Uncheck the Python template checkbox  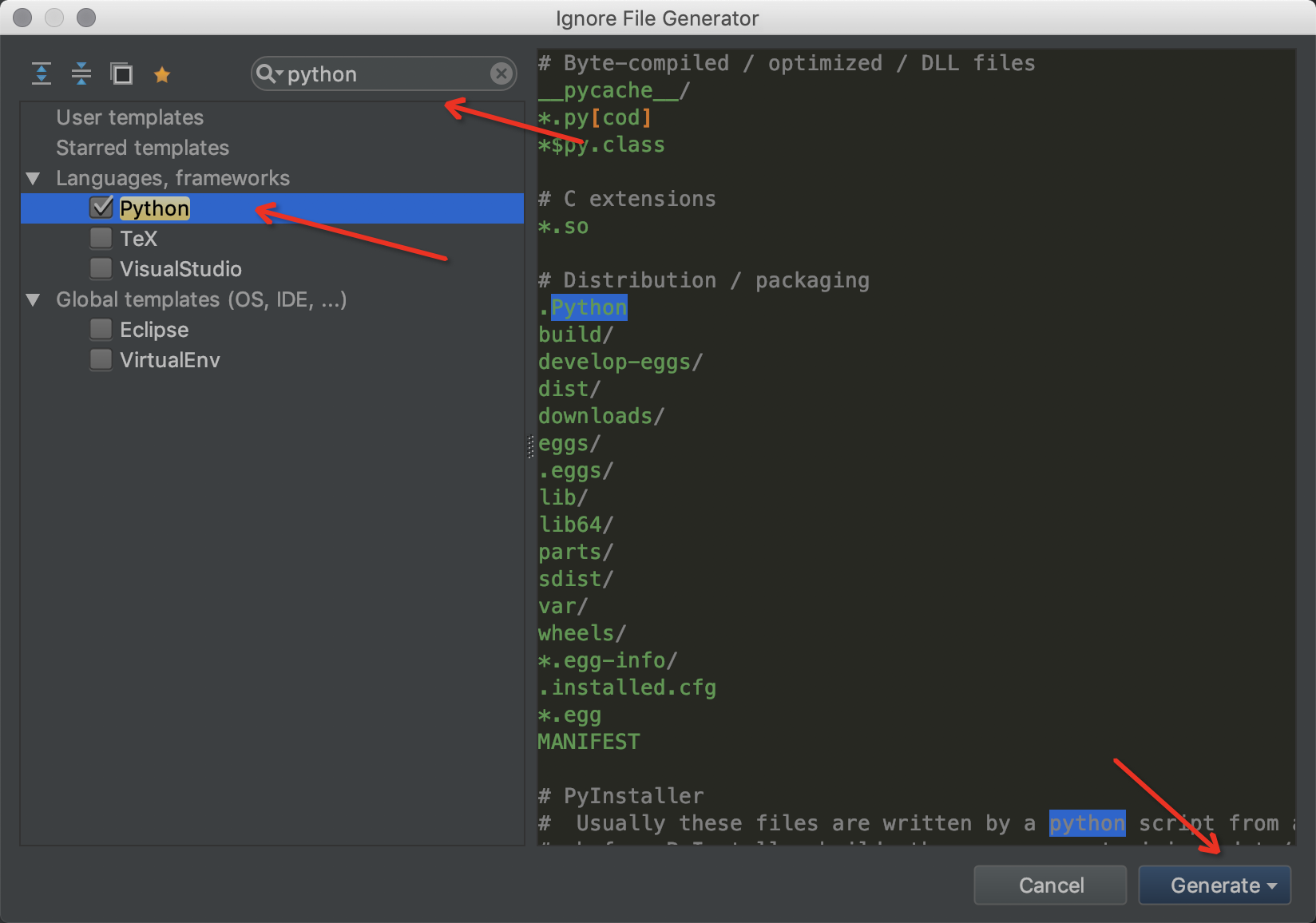[x=101, y=208]
